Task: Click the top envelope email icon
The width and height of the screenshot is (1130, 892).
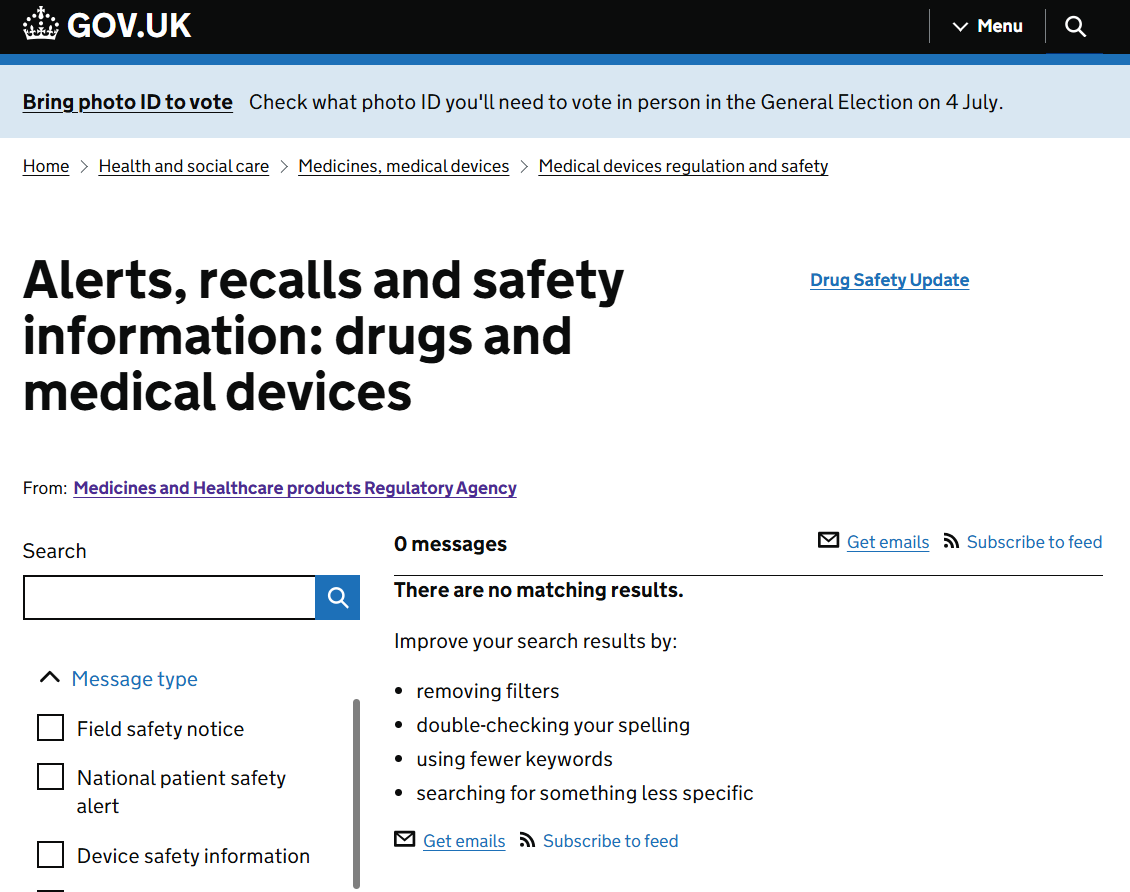Action: coord(828,540)
